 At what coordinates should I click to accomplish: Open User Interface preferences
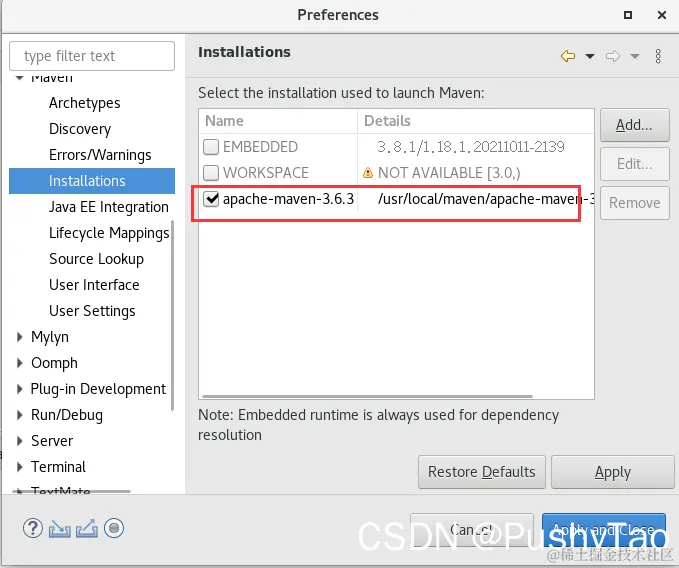click(x=94, y=285)
